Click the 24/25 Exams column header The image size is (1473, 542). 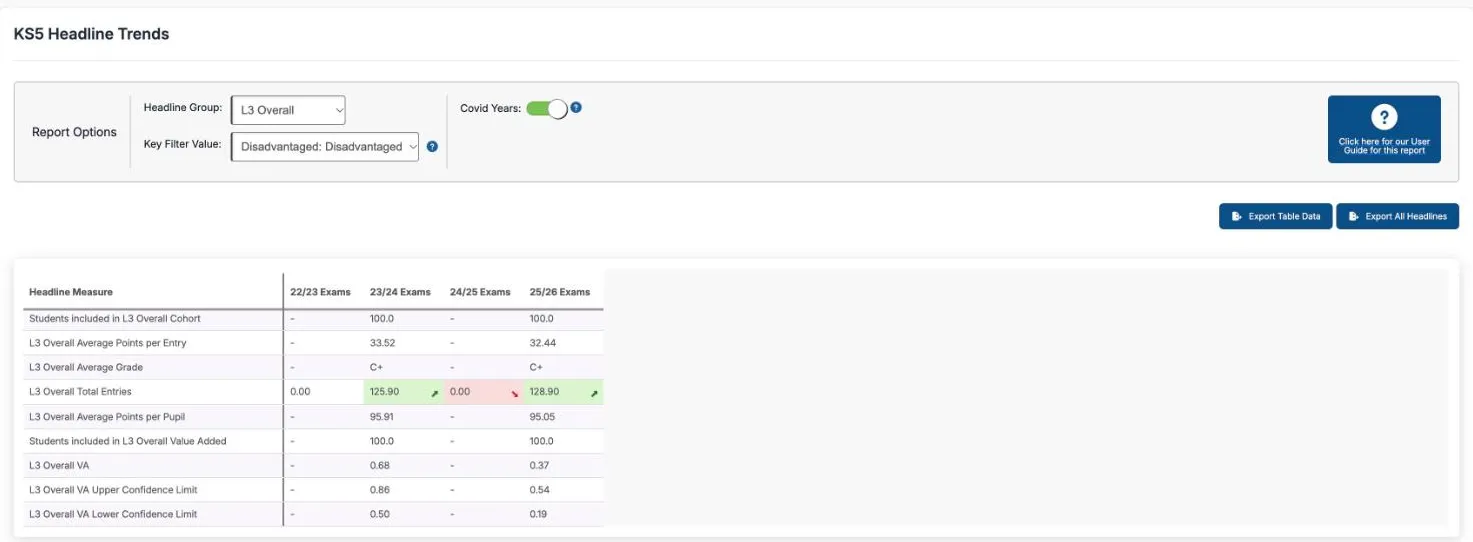(480, 292)
